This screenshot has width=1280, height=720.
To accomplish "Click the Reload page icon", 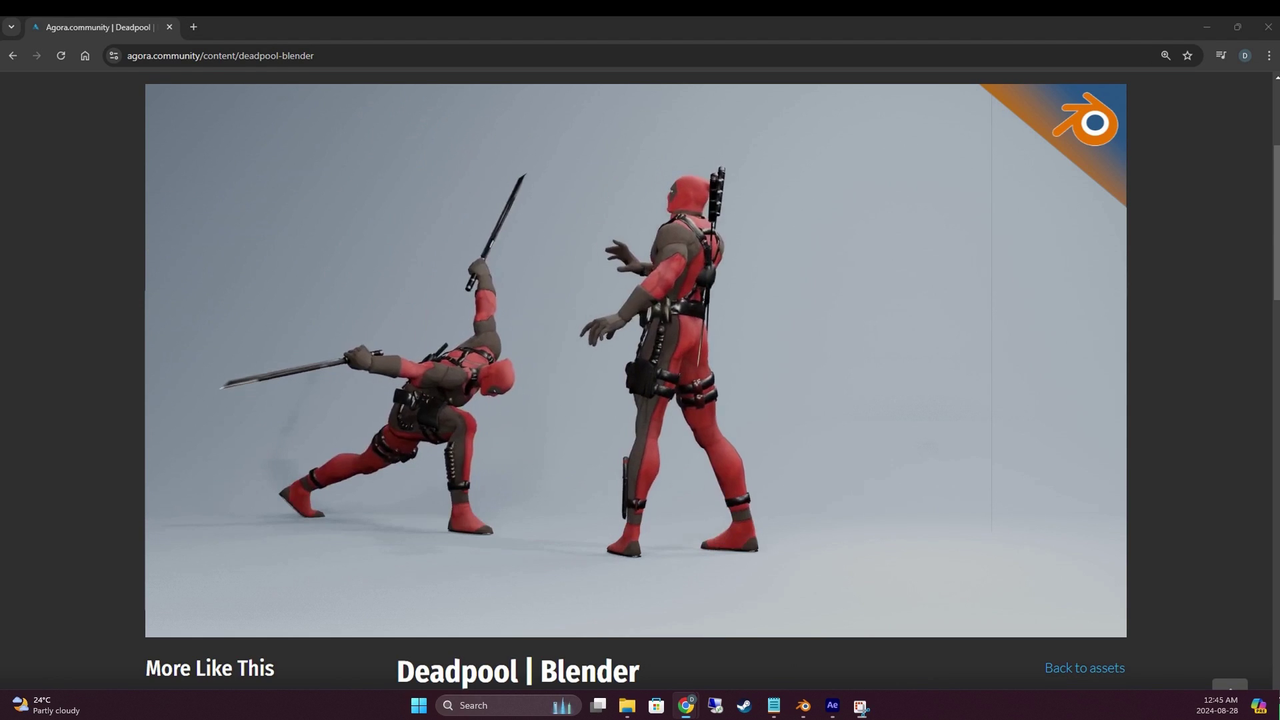I will 61,56.
